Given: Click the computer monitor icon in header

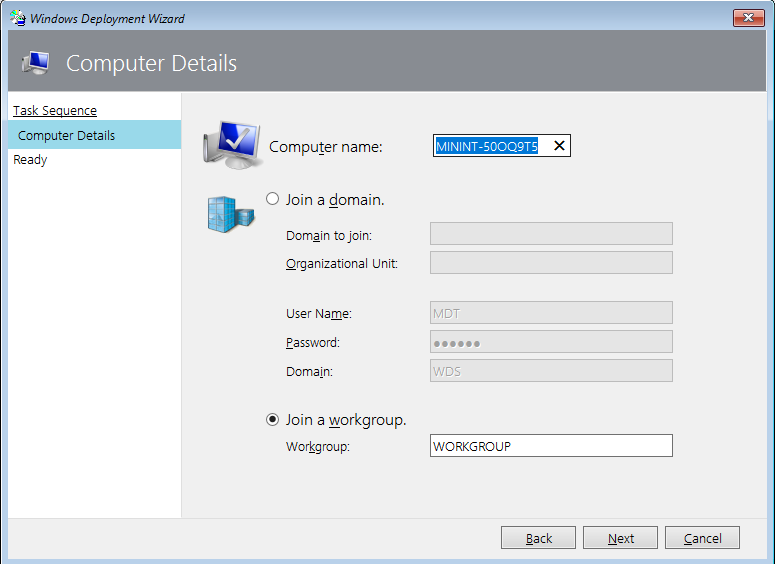Looking at the screenshot, I should pyautogui.click(x=36, y=63).
